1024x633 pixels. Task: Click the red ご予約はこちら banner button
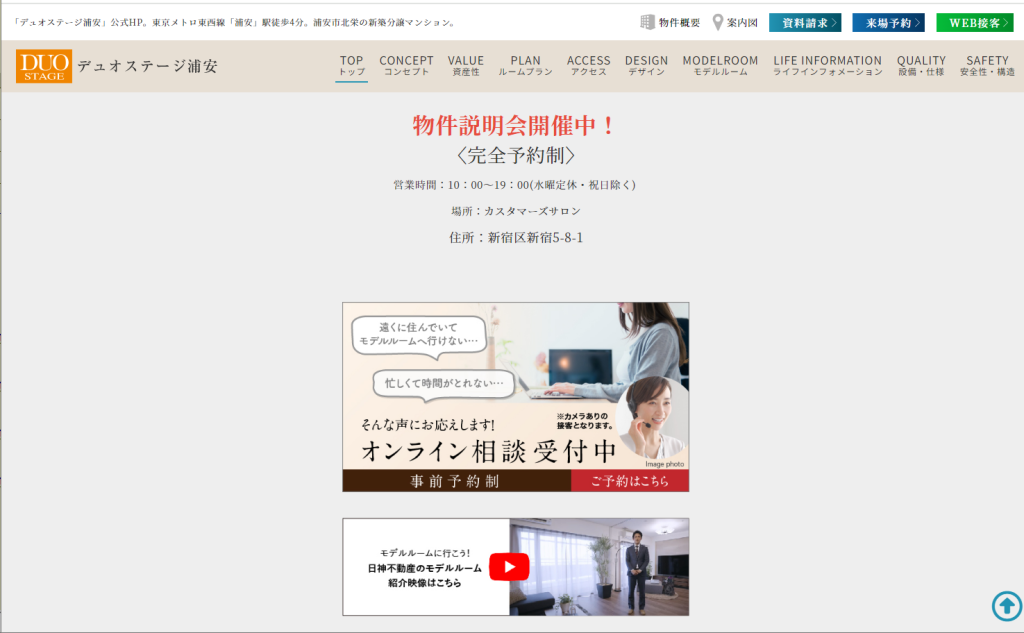(x=629, y=481)
